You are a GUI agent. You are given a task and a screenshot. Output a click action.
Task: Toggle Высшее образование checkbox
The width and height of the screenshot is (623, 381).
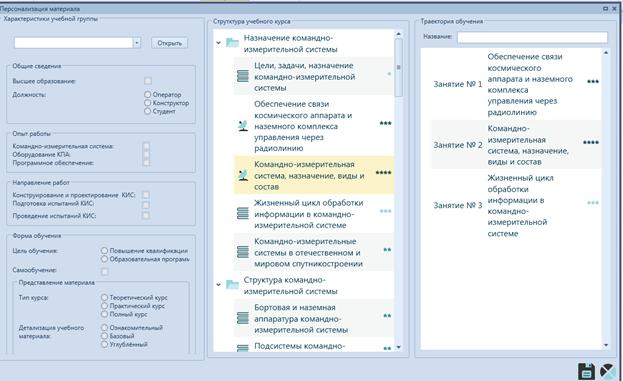(x=148, y=81)
